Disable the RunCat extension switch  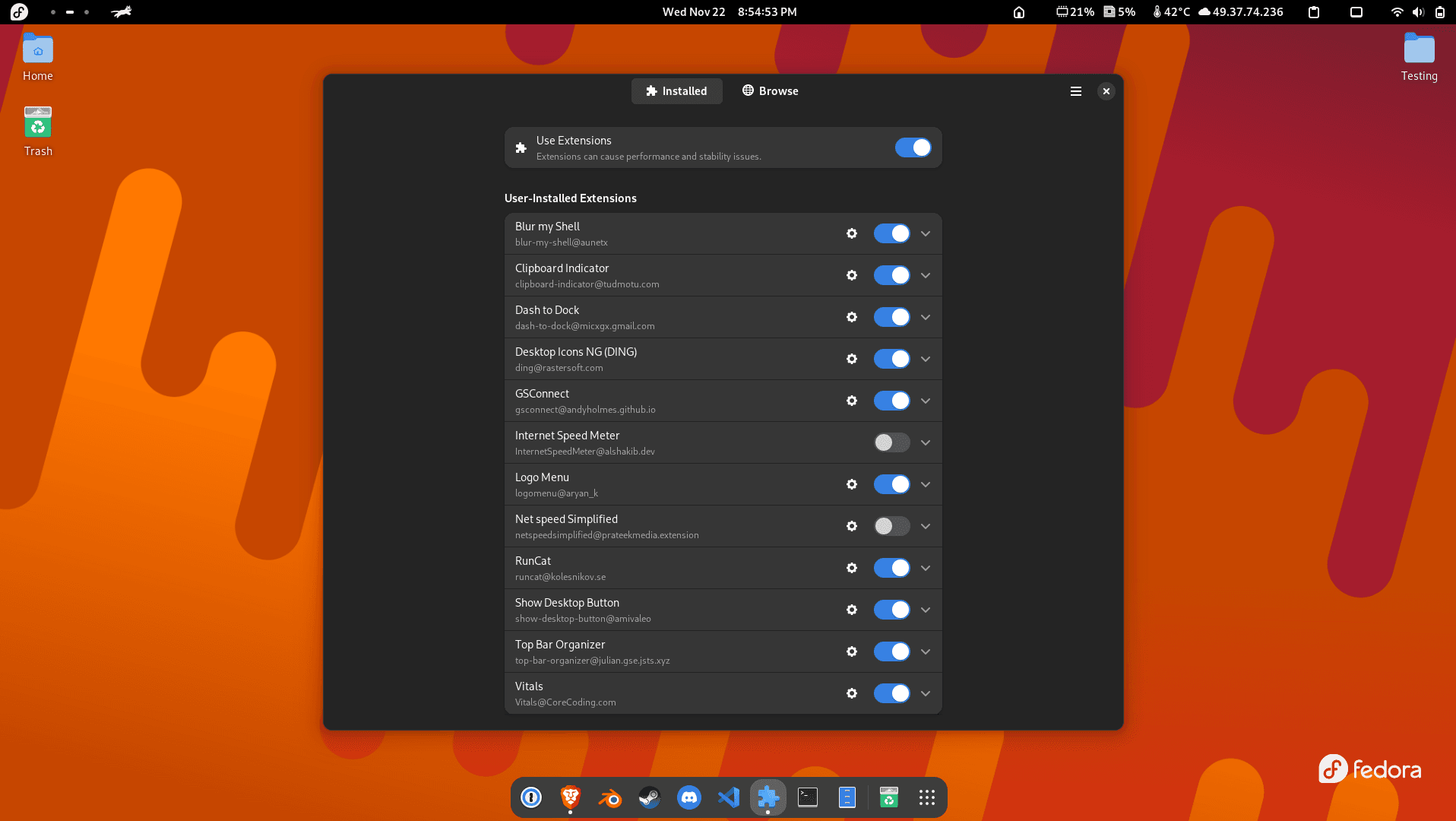(891, 568)
